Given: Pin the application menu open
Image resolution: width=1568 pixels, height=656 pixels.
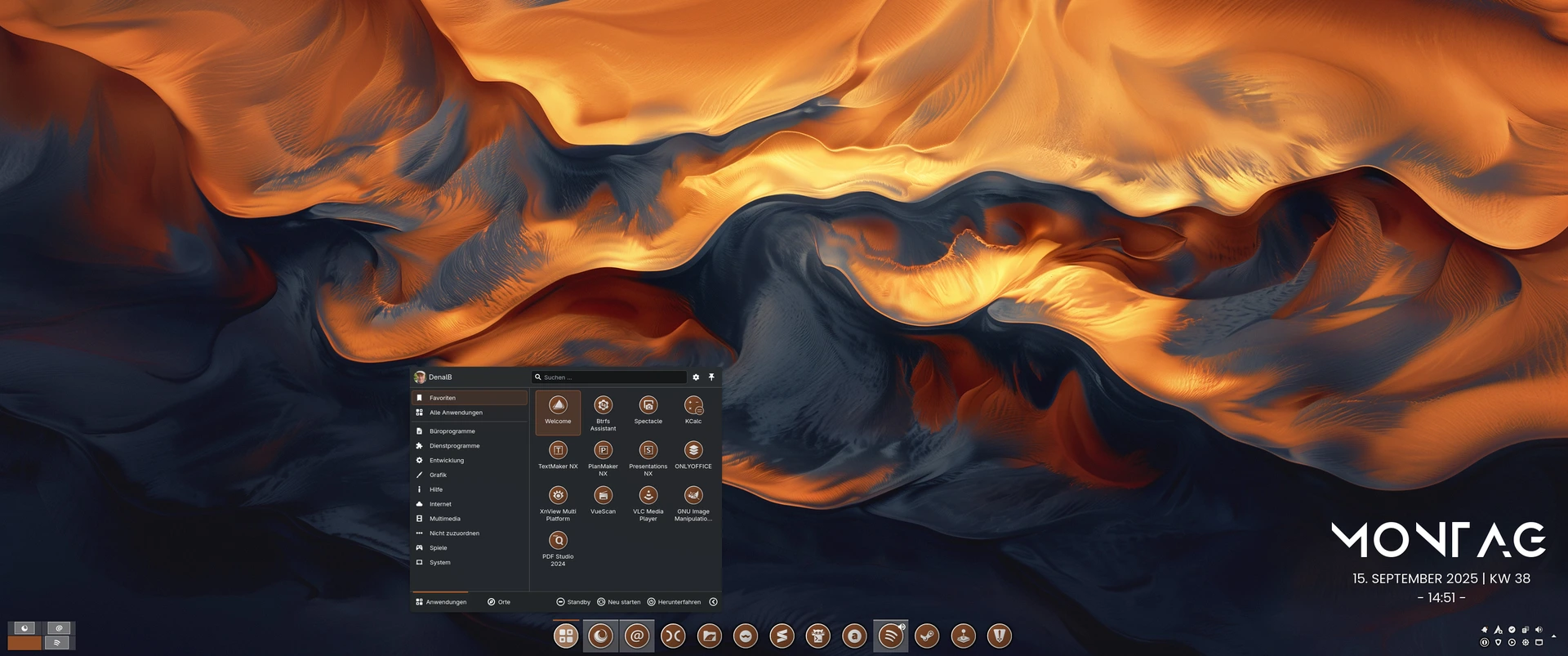Looking at the screenshot, I should click(x=711, y=377).
